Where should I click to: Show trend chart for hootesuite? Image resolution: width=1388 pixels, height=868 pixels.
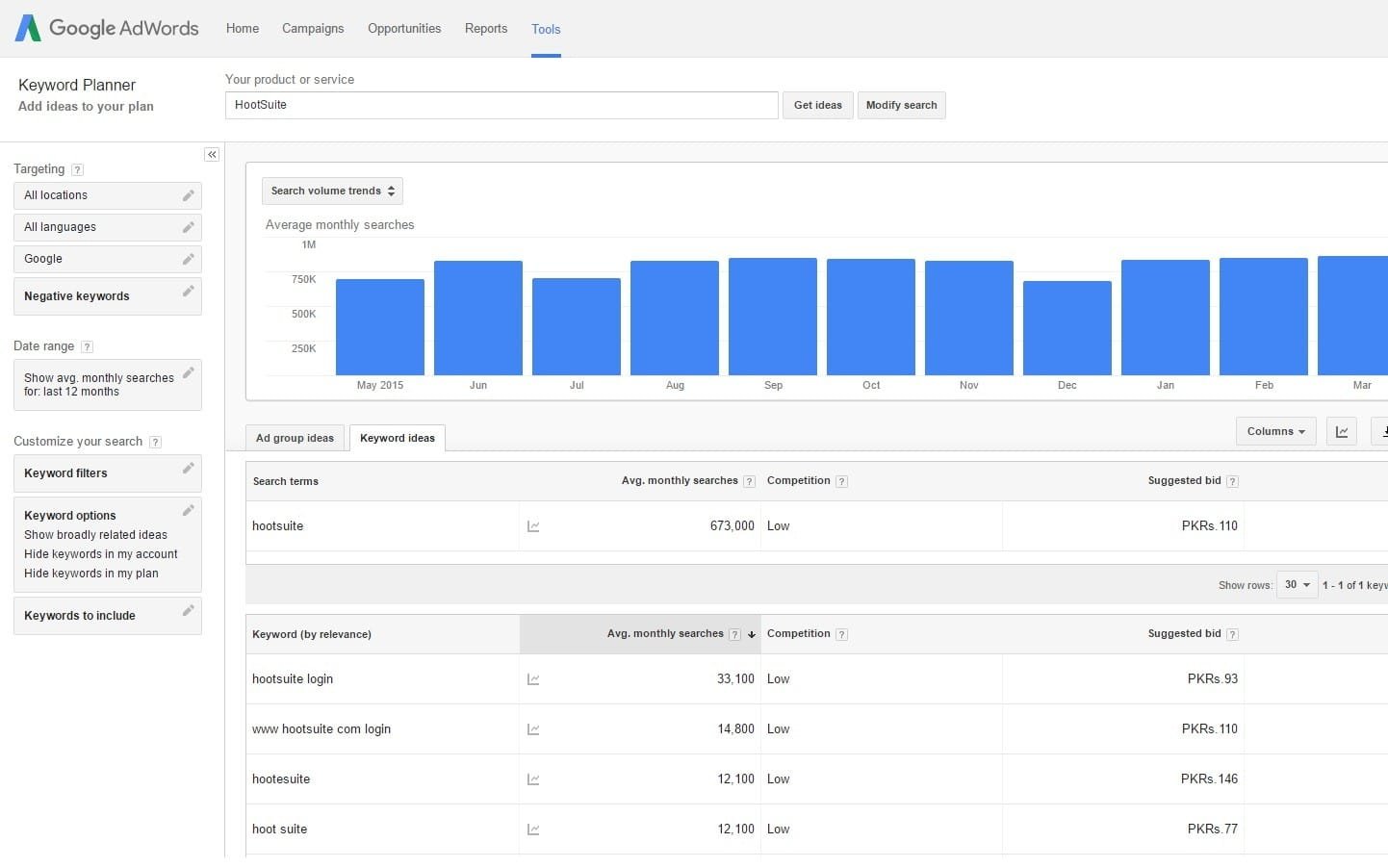[533, 779]
